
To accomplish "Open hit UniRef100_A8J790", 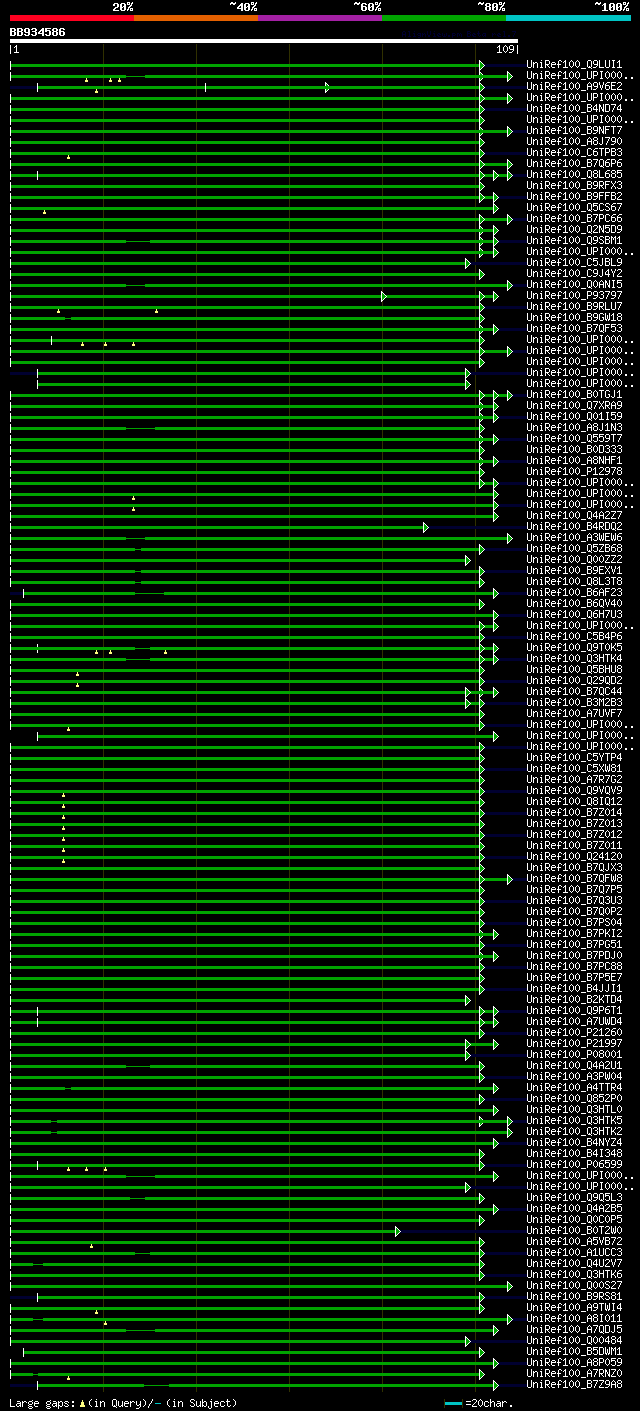I will coord(574,142).
